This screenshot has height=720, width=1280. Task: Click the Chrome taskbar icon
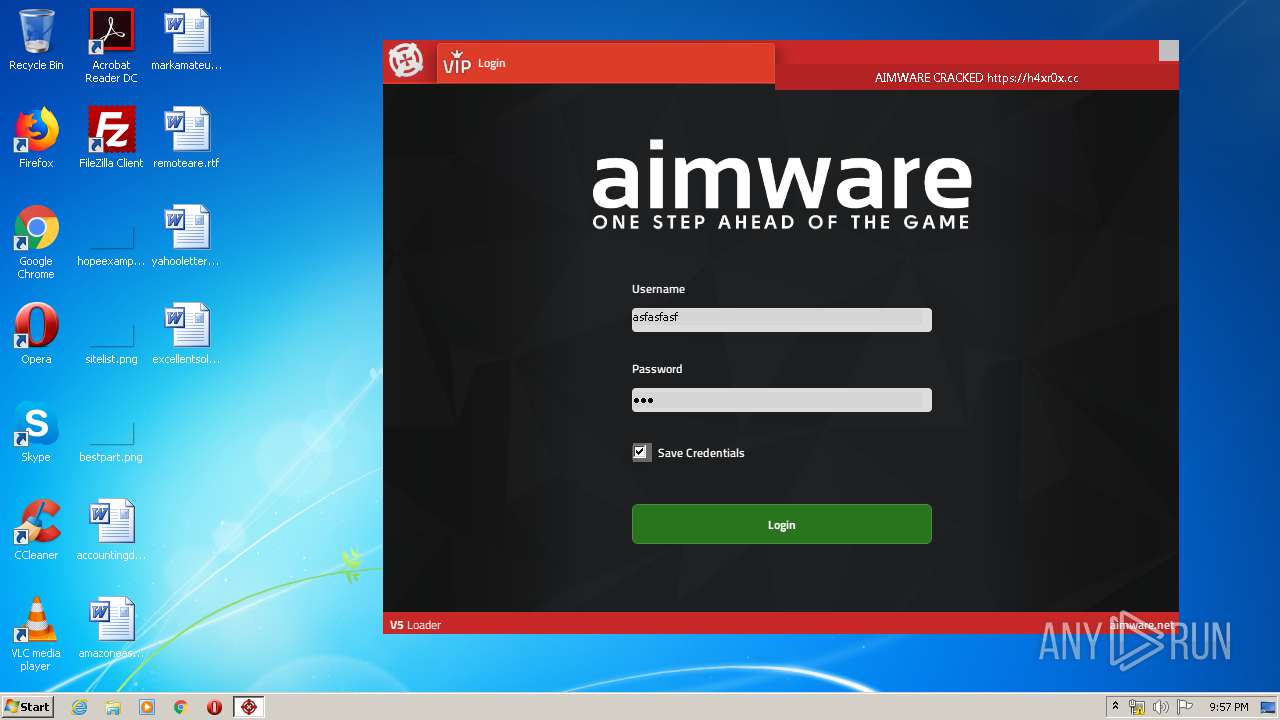point(181,707)
